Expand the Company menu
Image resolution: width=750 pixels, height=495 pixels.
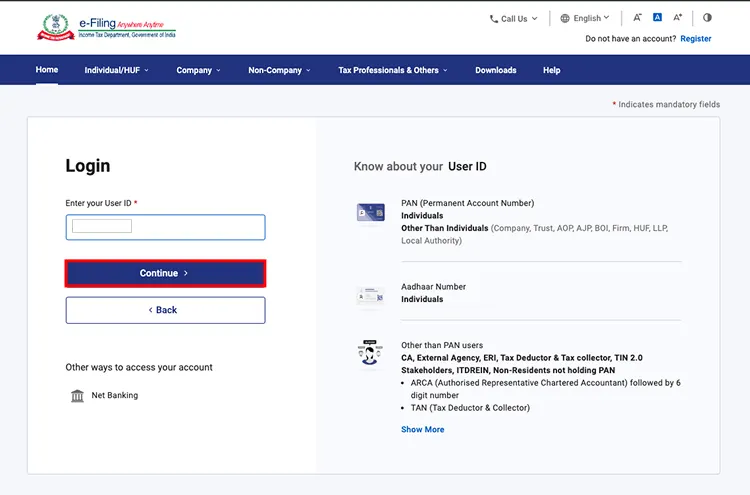pos(199,70)
